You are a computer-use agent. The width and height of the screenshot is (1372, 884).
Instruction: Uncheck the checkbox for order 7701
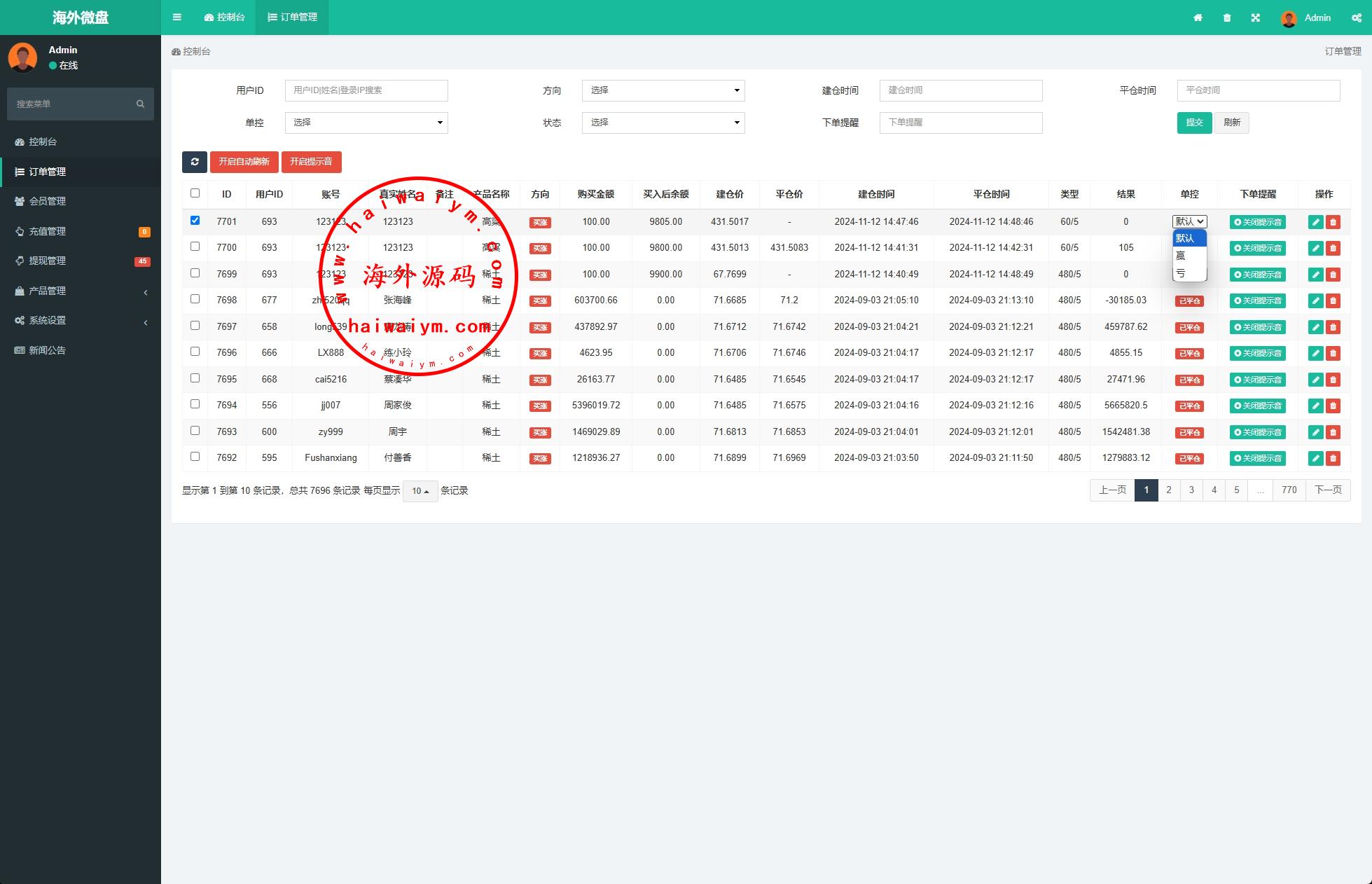(x=195, y=220)
